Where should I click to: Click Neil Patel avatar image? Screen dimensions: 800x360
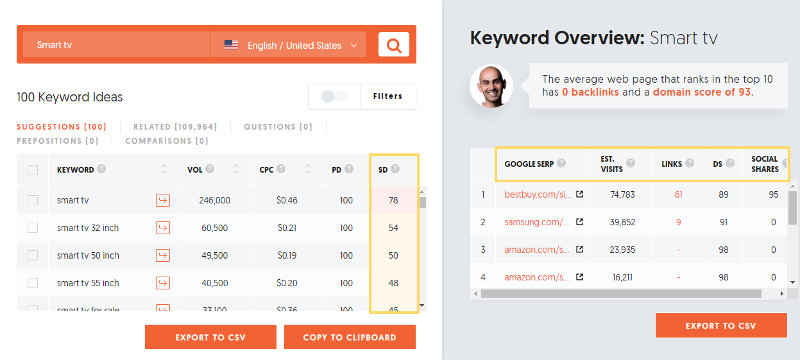point(491,86)
